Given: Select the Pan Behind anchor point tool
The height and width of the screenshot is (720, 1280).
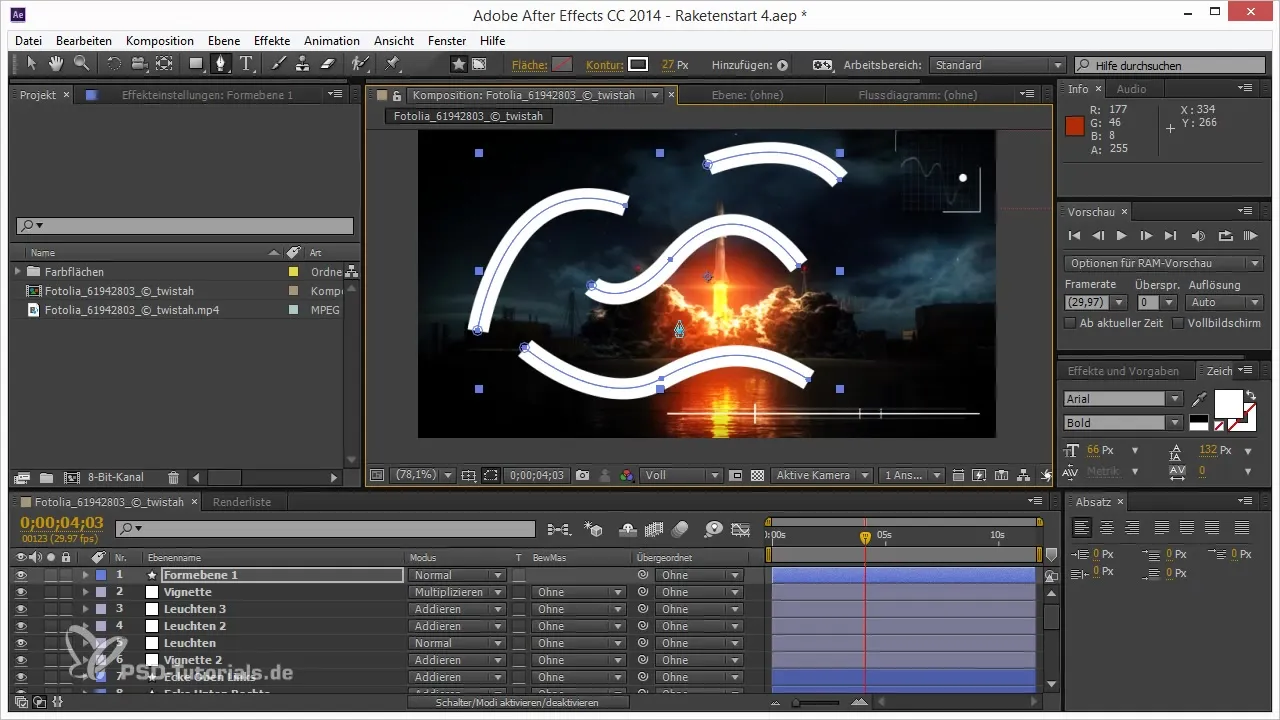Looking at the screenshot, I should point(164,64).
